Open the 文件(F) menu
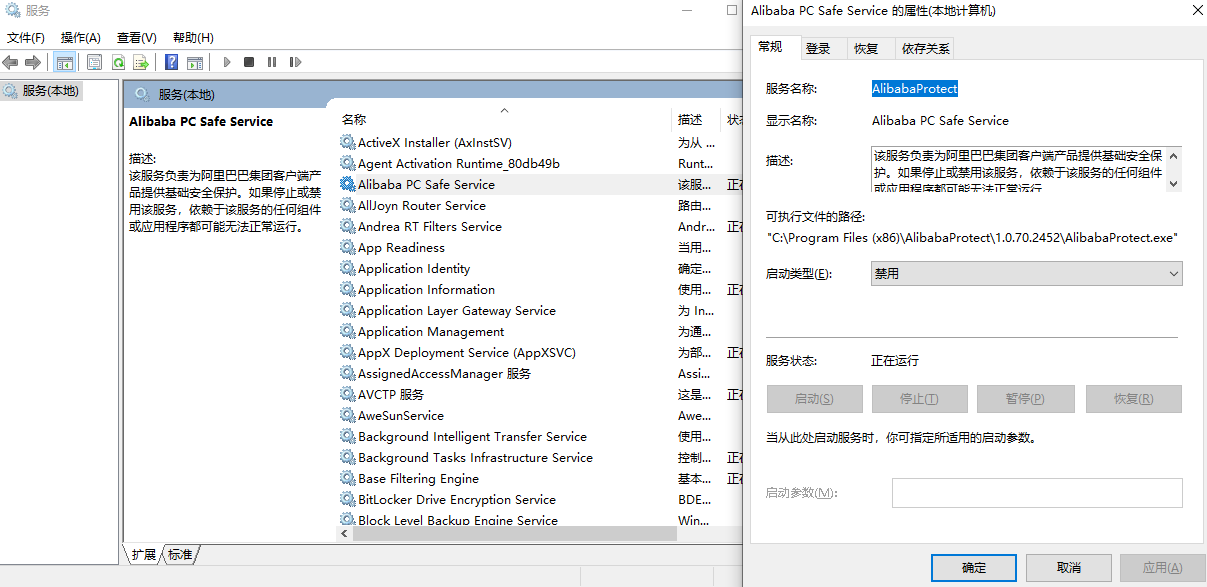The image size is (1207, 587). [x=26, y=38]
